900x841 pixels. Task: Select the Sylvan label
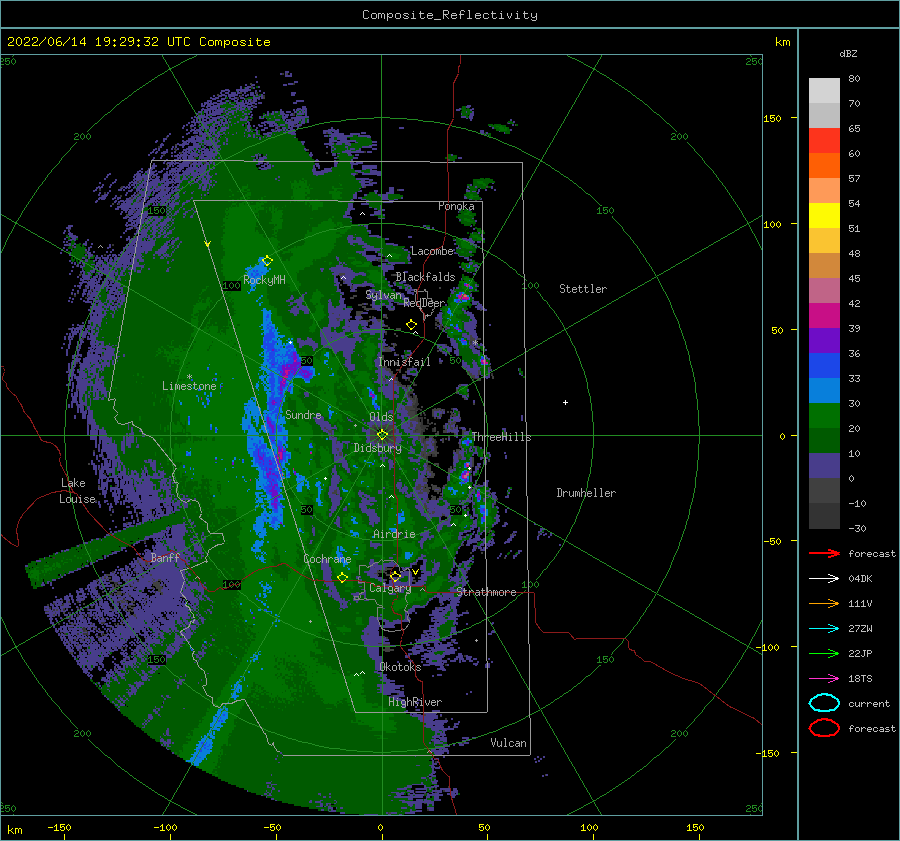coord(383,294)
